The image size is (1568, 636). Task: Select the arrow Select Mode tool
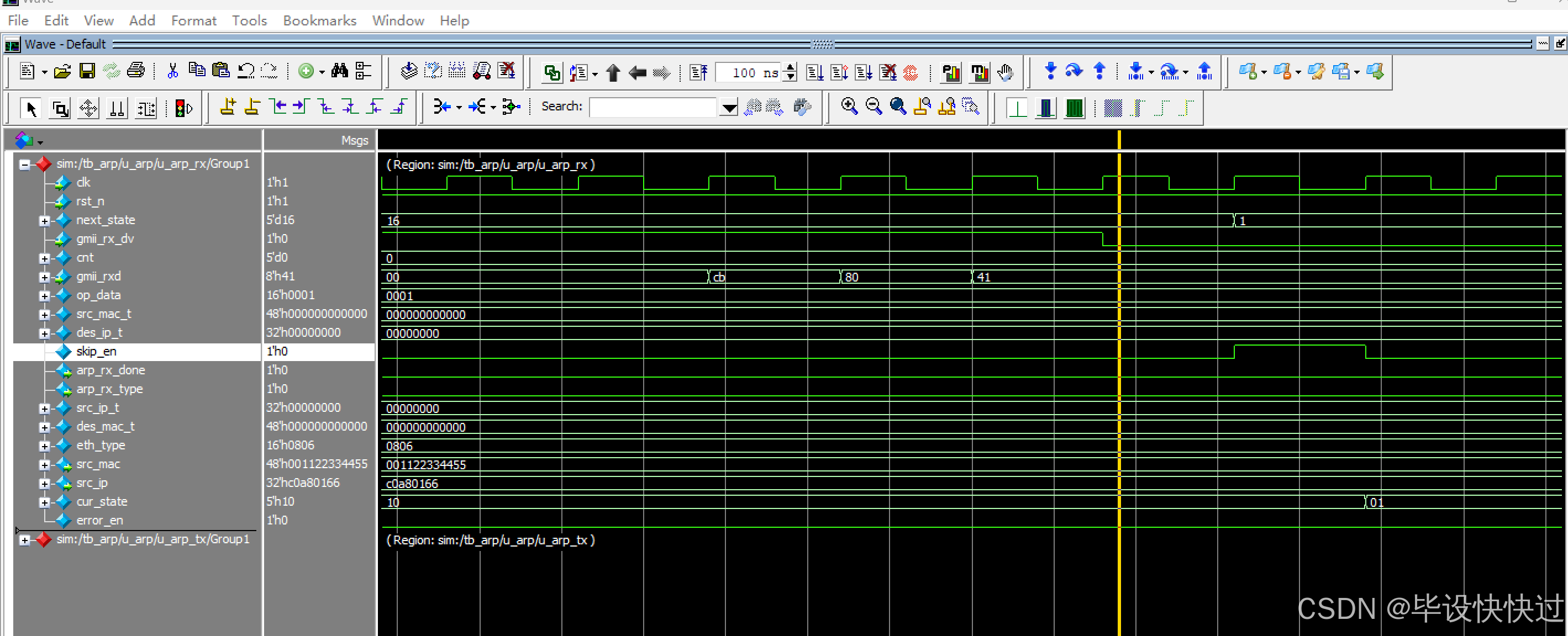(x=31, y=109)
